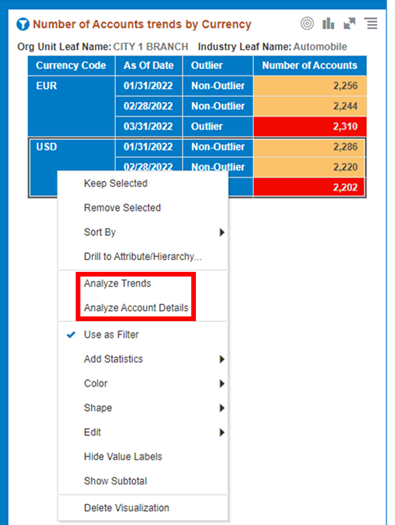Toggle the Use as Filter option
Viewport: 395px width, 525px height.
(x=143, y=334)
